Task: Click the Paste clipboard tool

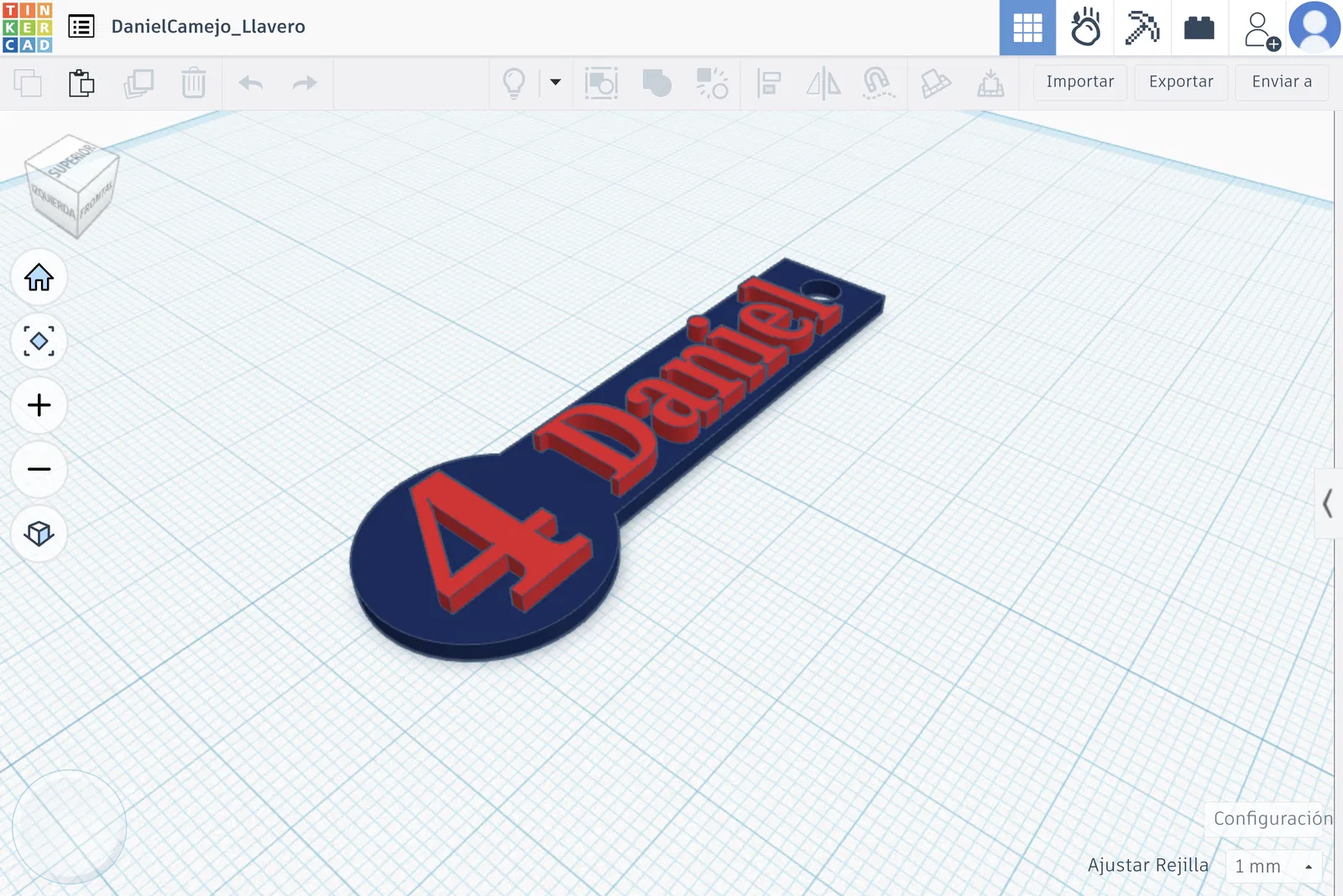Action: click(x=81, y=83)
